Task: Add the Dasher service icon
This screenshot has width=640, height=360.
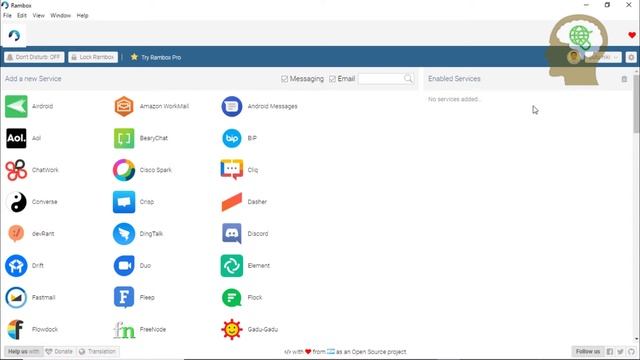Action: [231, 202]
